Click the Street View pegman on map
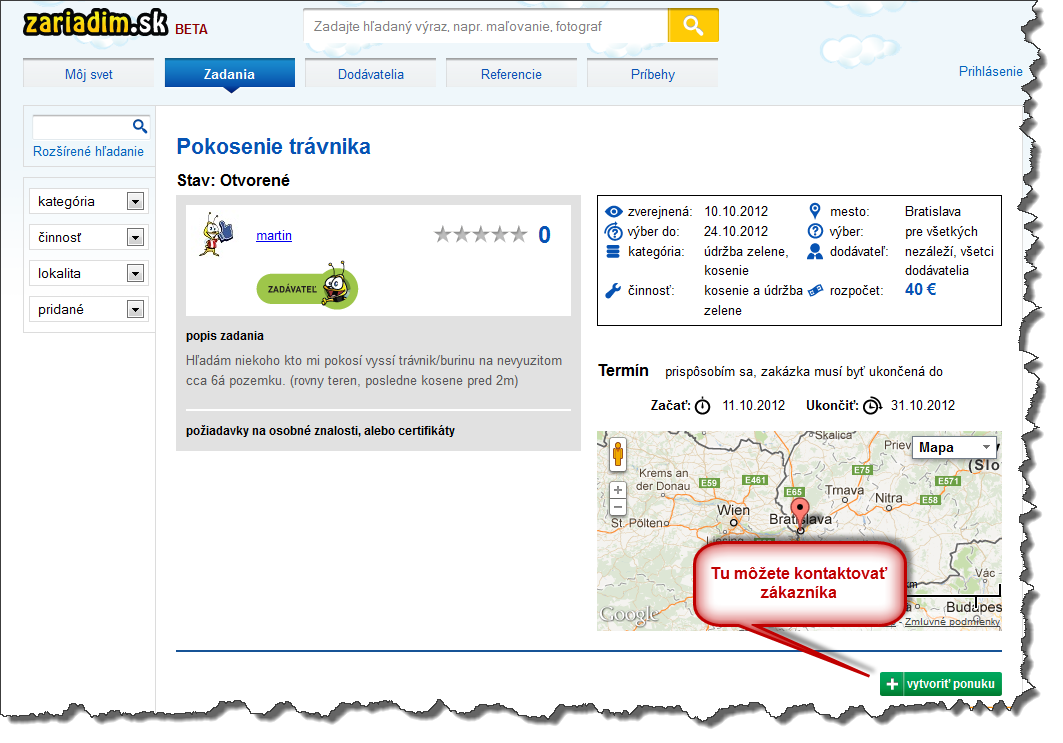 618,454
